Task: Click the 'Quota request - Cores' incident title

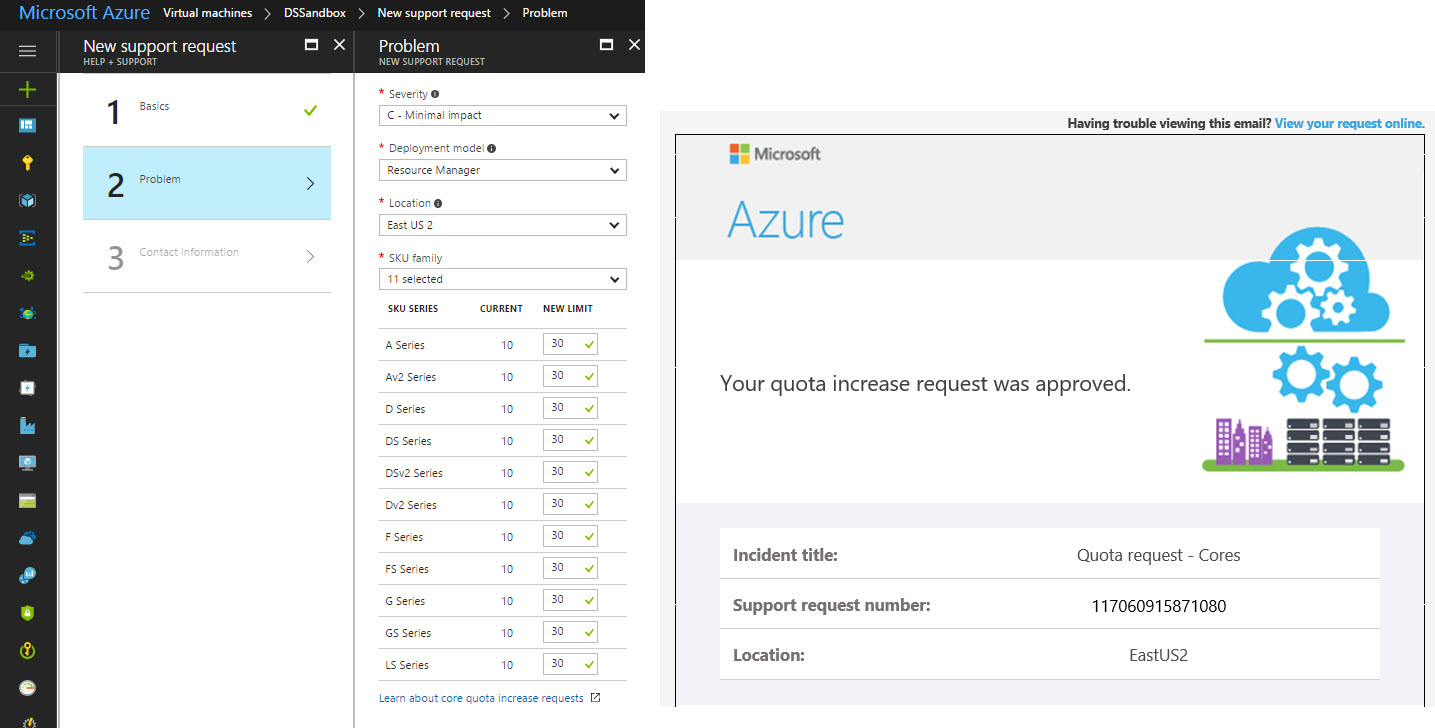Action: point(1159,555)
